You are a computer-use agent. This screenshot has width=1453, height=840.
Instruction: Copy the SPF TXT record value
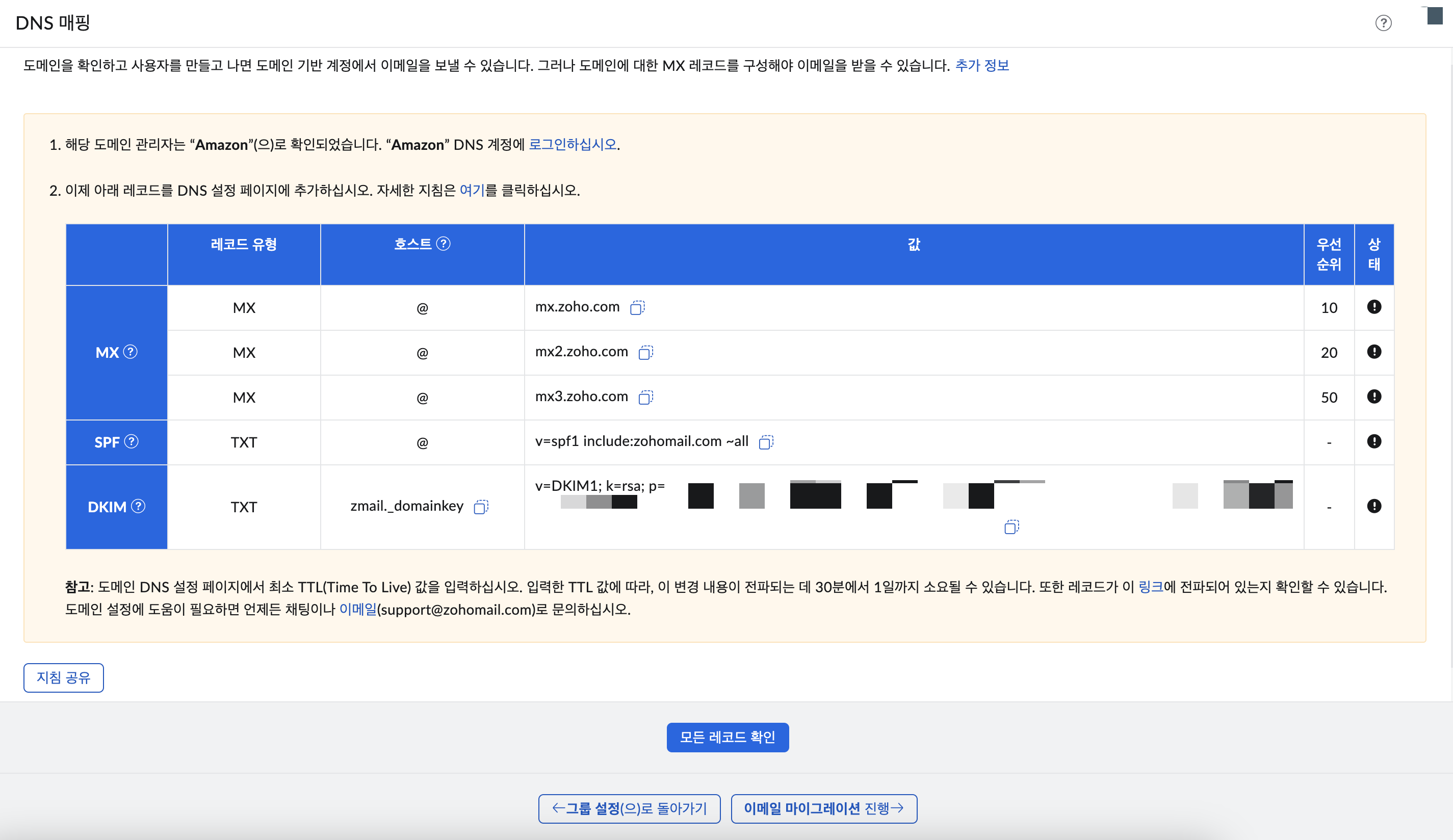[766, 442]
